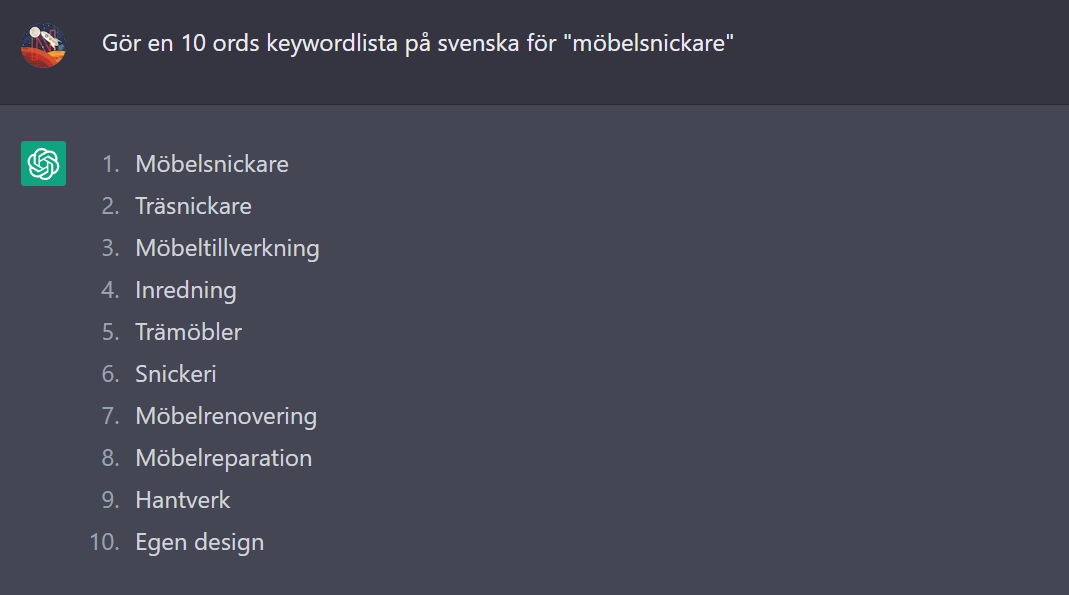Click the list number 1 marker

coord(110,164)
